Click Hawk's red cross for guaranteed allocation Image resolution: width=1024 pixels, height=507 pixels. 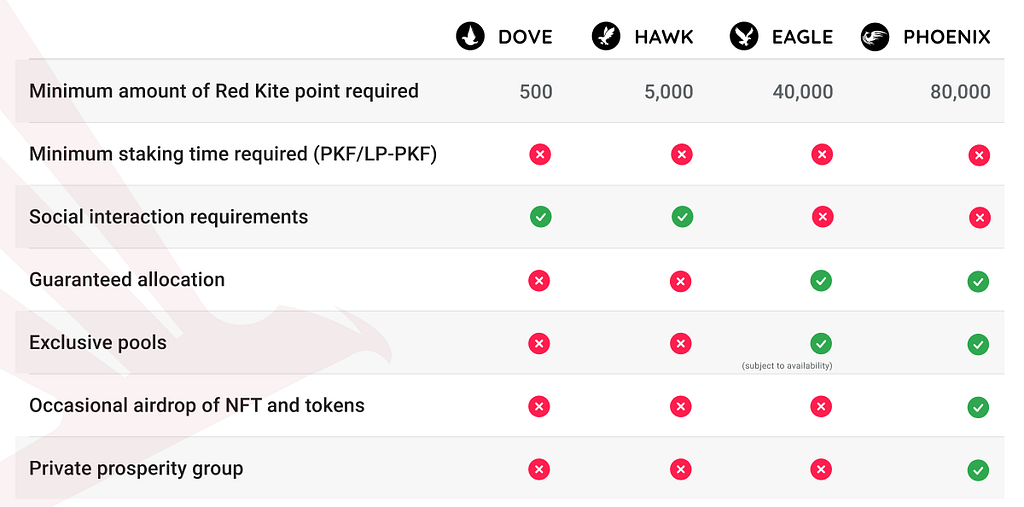pos(680,282)
